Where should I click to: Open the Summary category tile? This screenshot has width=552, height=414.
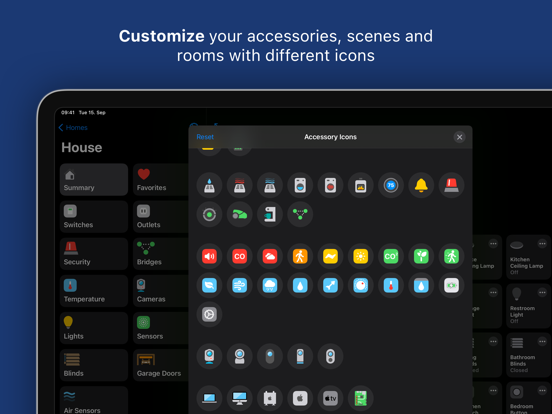[x=94, y=180]
